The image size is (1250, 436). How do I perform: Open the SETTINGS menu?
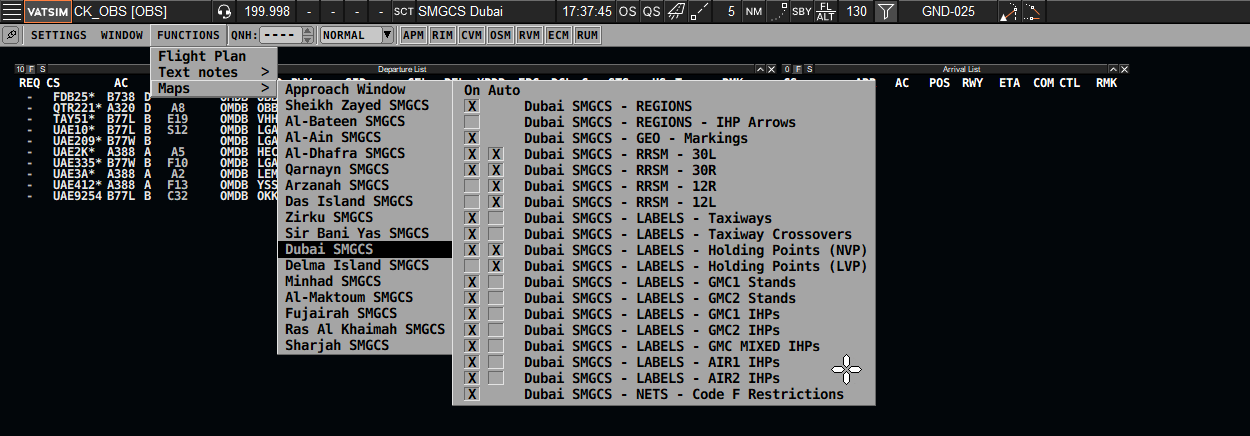(58, 35)
